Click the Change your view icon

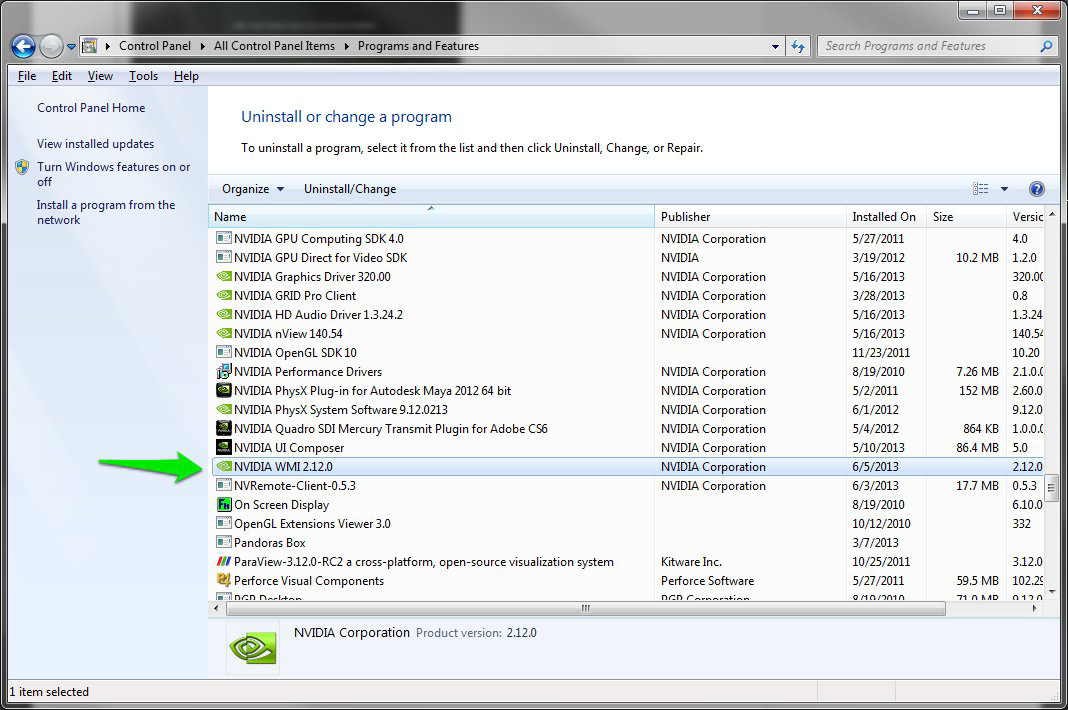pos(981,189)
